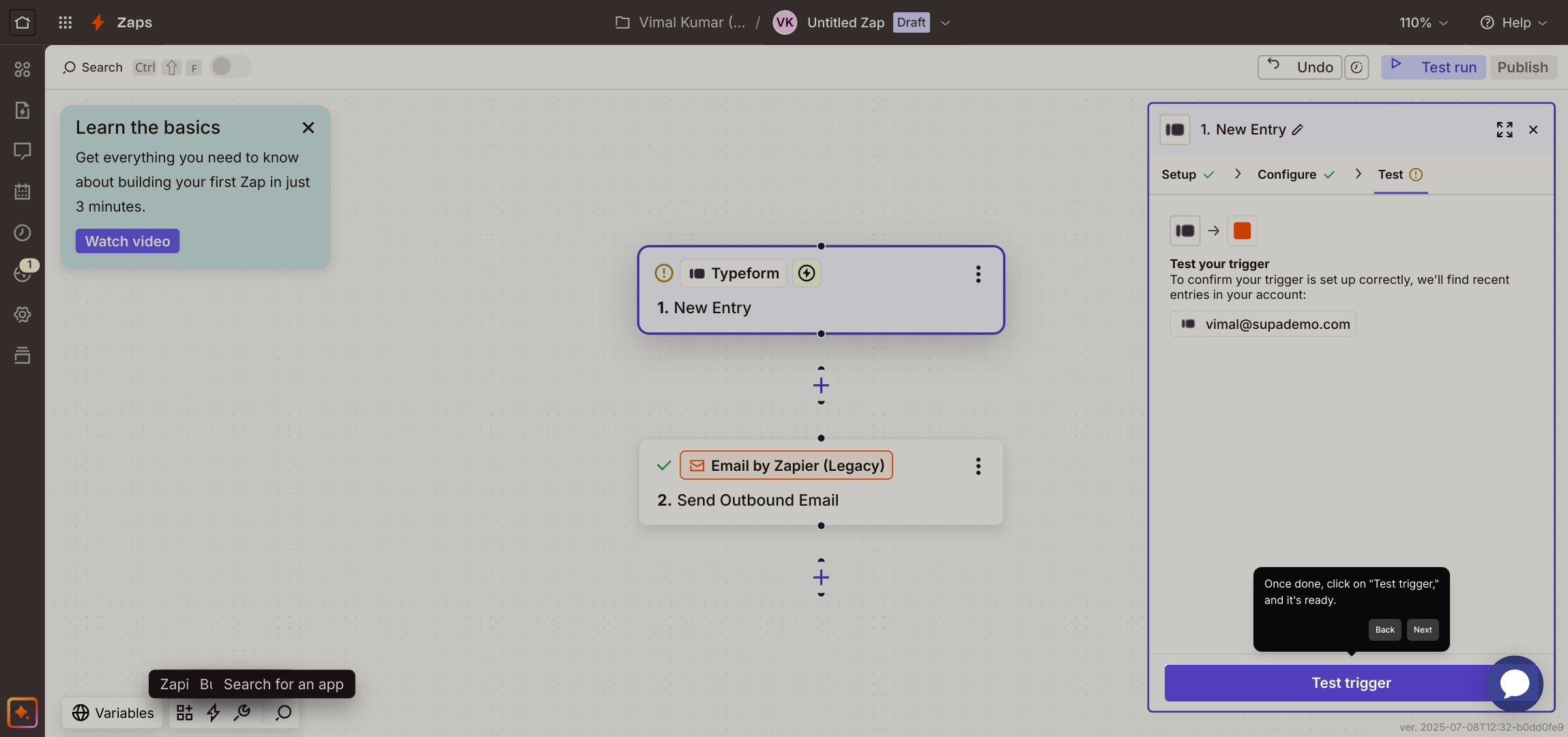Screen dimensions: 1568x737
Task: Click the Vimal Kumar folder breadcrumb
Action: click(x=692, y=23)
